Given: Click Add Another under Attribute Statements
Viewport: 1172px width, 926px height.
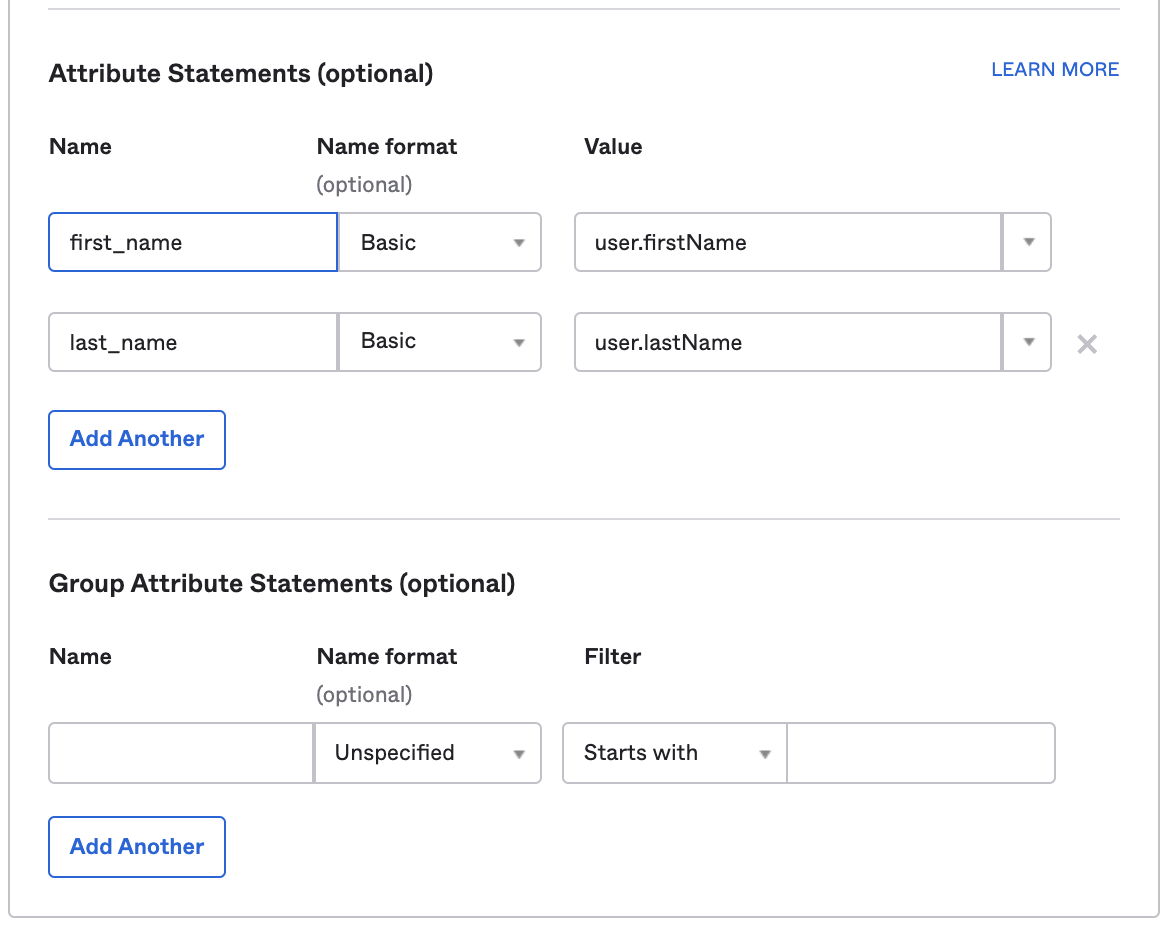Looking at the screenshot, I should point(137,439).
